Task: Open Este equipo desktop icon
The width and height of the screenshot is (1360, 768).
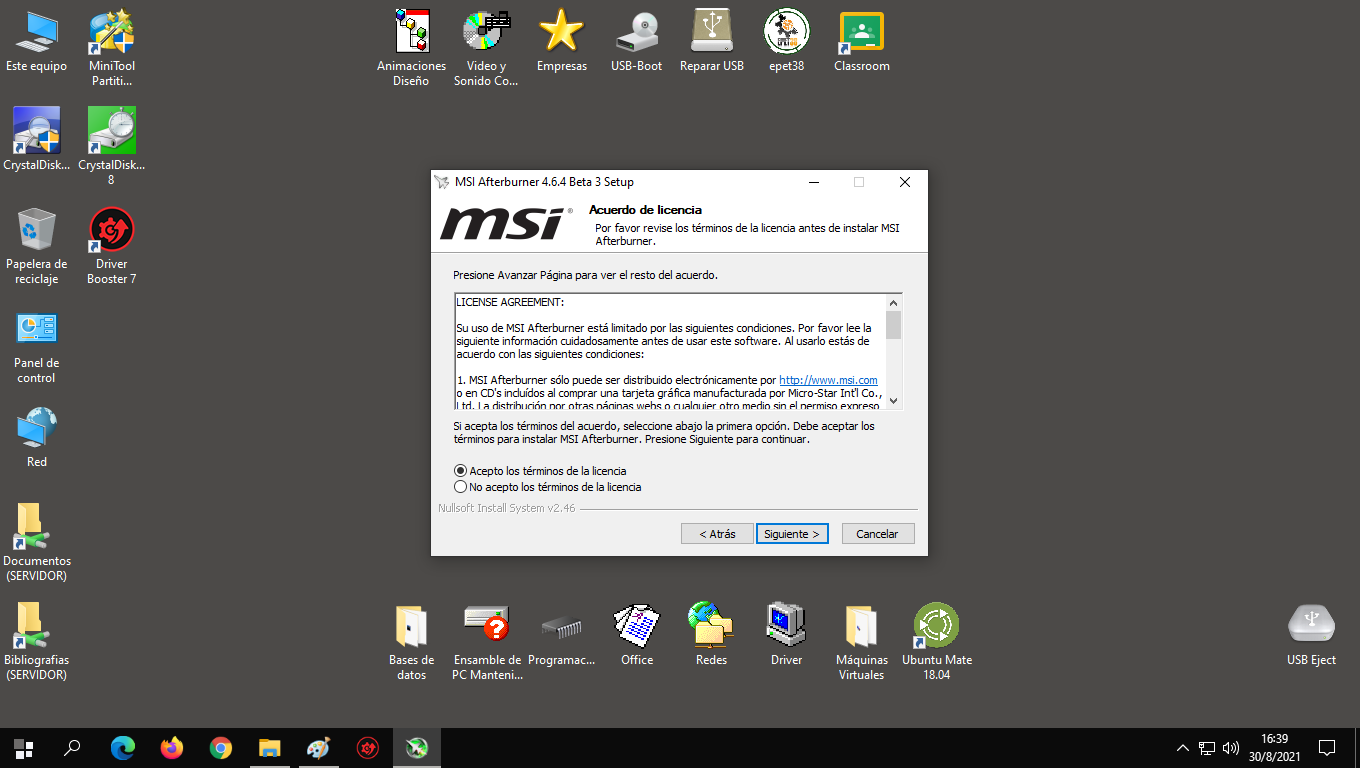Action: pyautogui.click(x=36, y=41)
